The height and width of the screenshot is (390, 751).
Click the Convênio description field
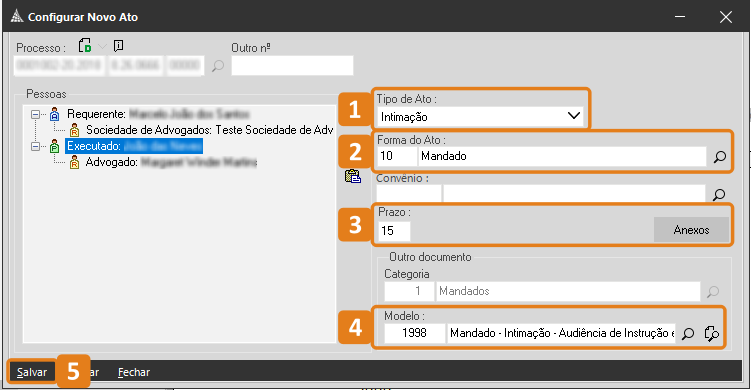574,194
